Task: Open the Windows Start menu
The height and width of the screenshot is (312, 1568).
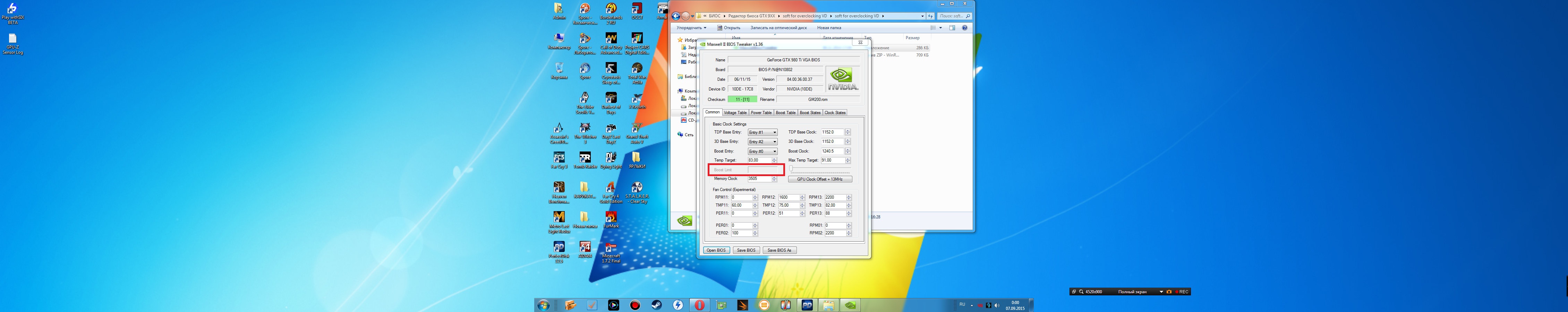Action: point(543,305)
